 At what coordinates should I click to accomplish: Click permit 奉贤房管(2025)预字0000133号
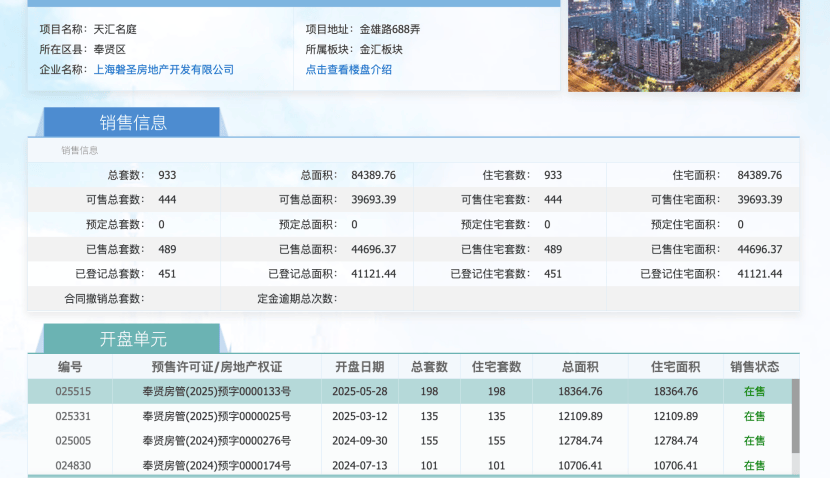pos(217,392)
